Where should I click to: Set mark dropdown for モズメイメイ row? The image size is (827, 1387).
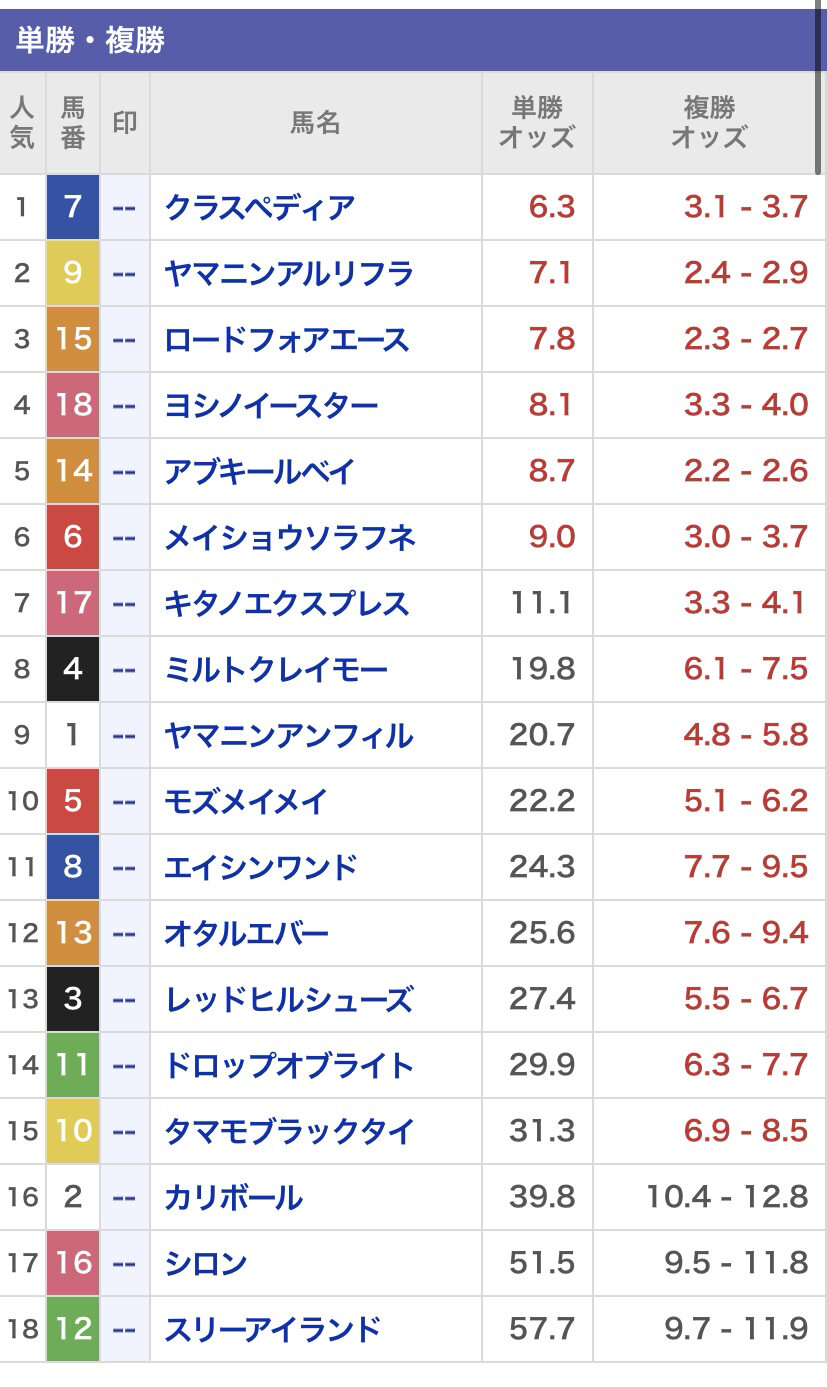(125, 801)
